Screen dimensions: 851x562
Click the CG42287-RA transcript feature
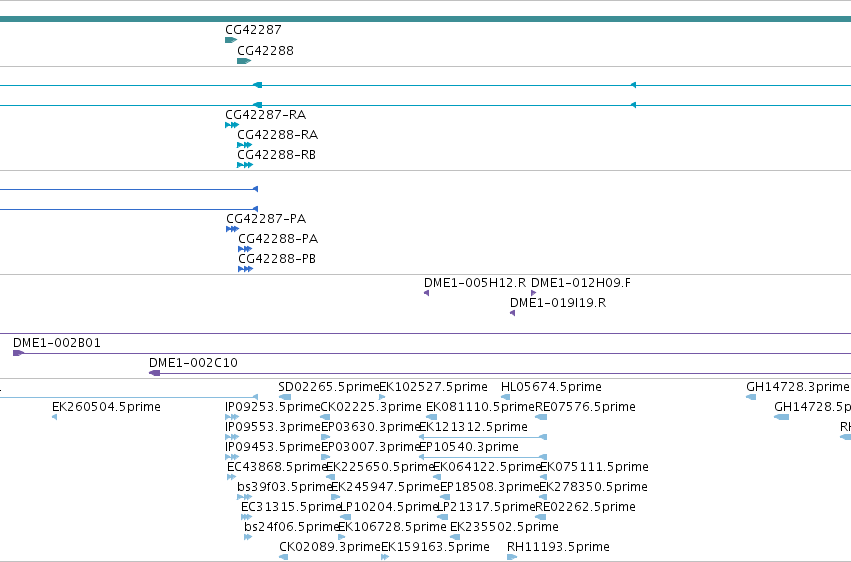pos(232,125)
